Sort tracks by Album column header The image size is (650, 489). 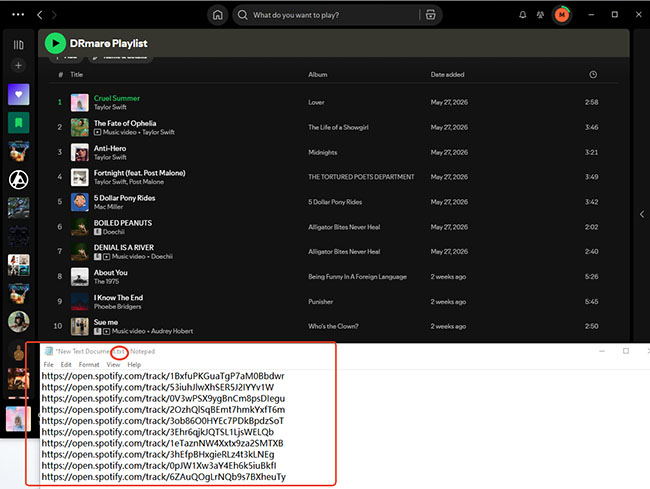(318, 75)
